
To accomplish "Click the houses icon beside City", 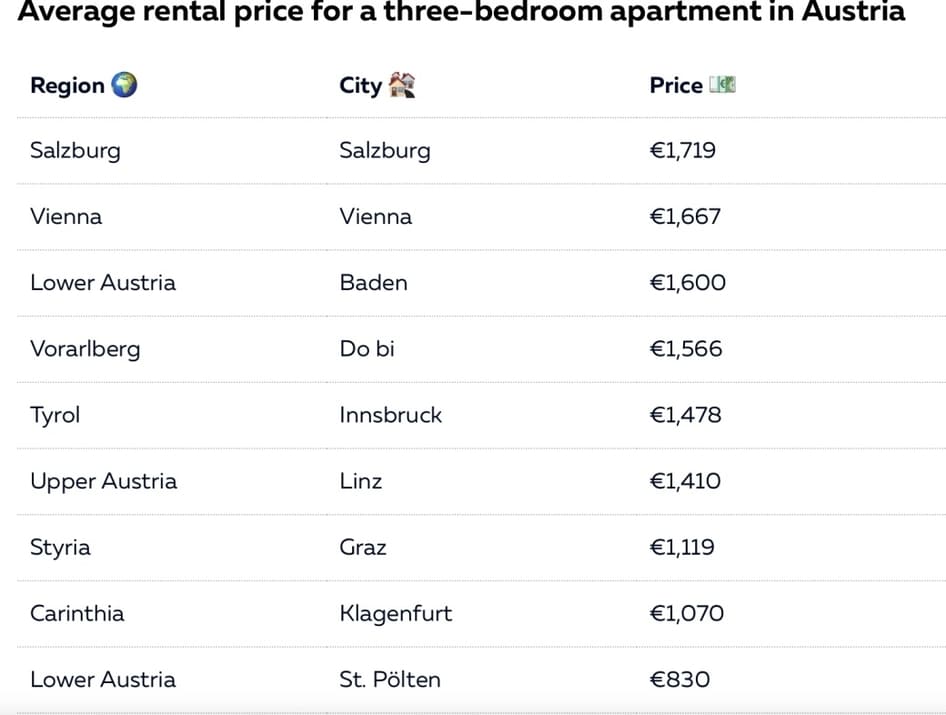I will 401,85.
